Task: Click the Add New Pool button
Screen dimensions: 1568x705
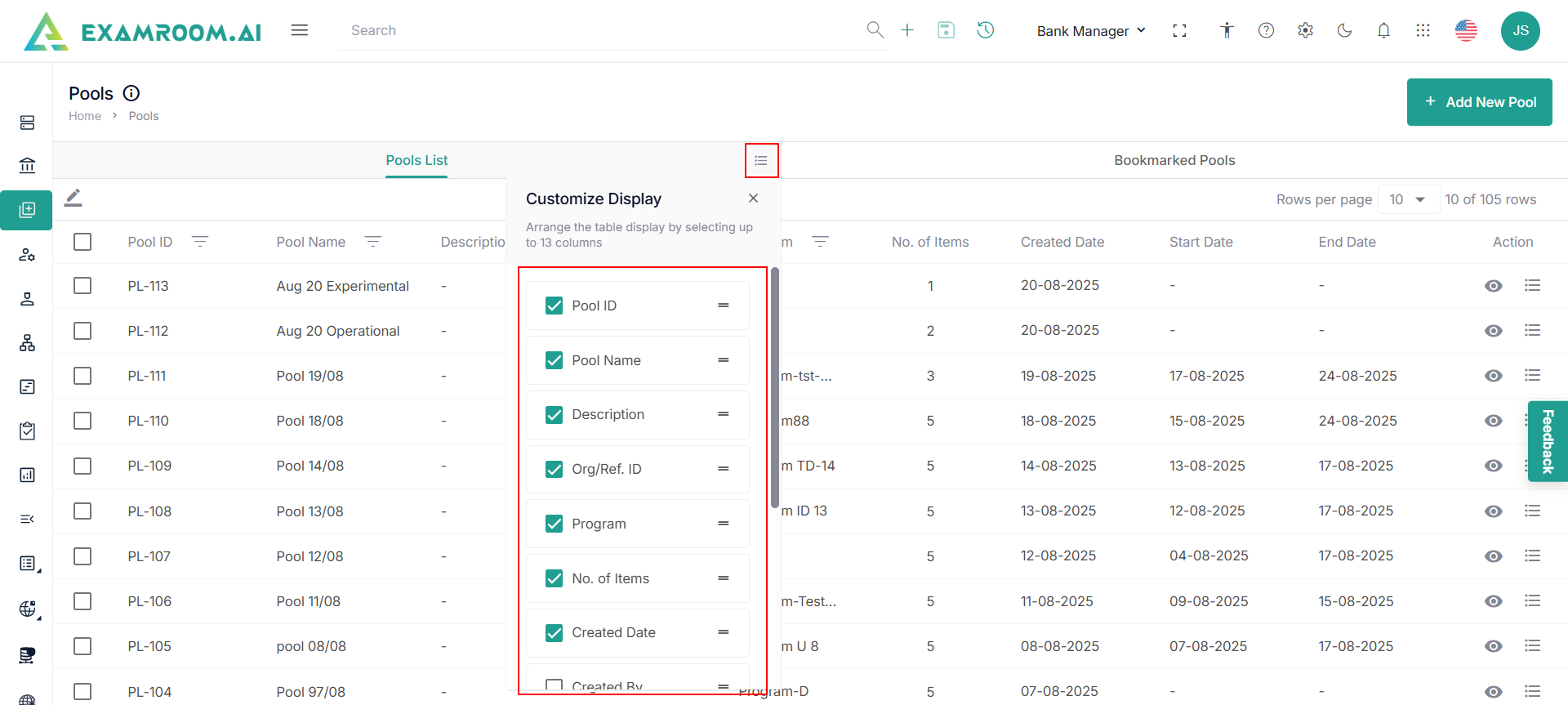Action: click(x=1479, y=102)
